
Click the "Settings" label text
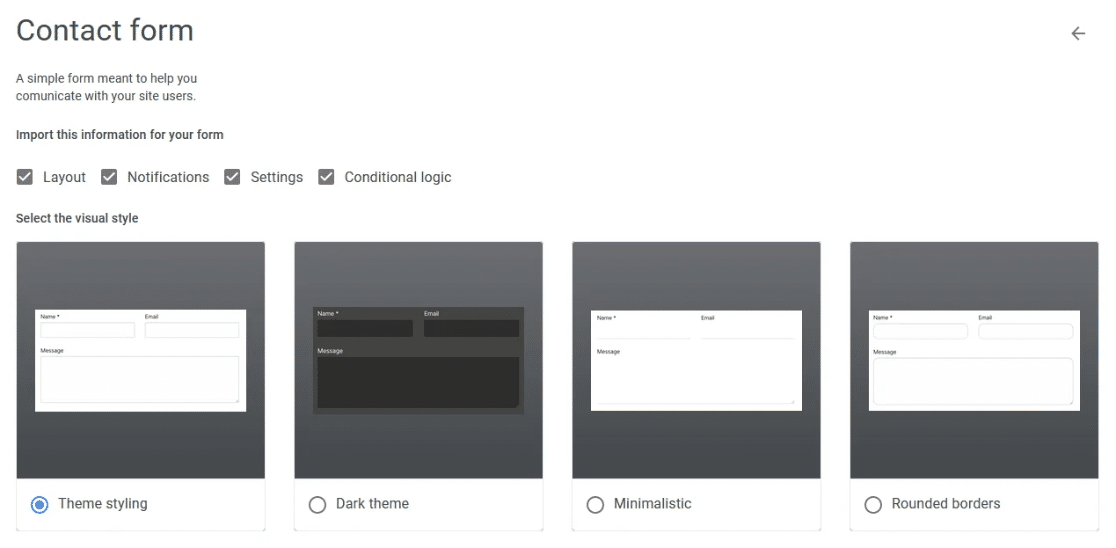click(x=277, y=177)
